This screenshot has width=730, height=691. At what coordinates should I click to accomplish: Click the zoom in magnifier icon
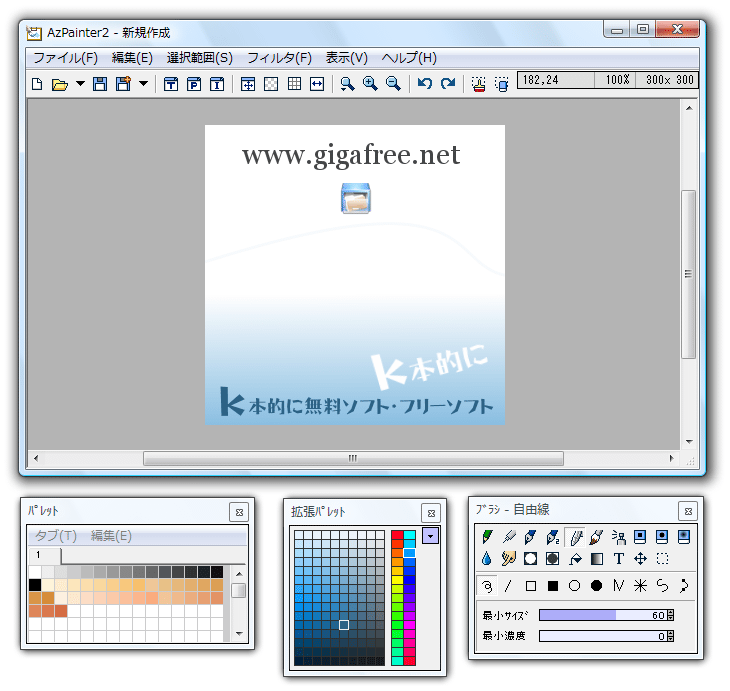coord(370,84)
